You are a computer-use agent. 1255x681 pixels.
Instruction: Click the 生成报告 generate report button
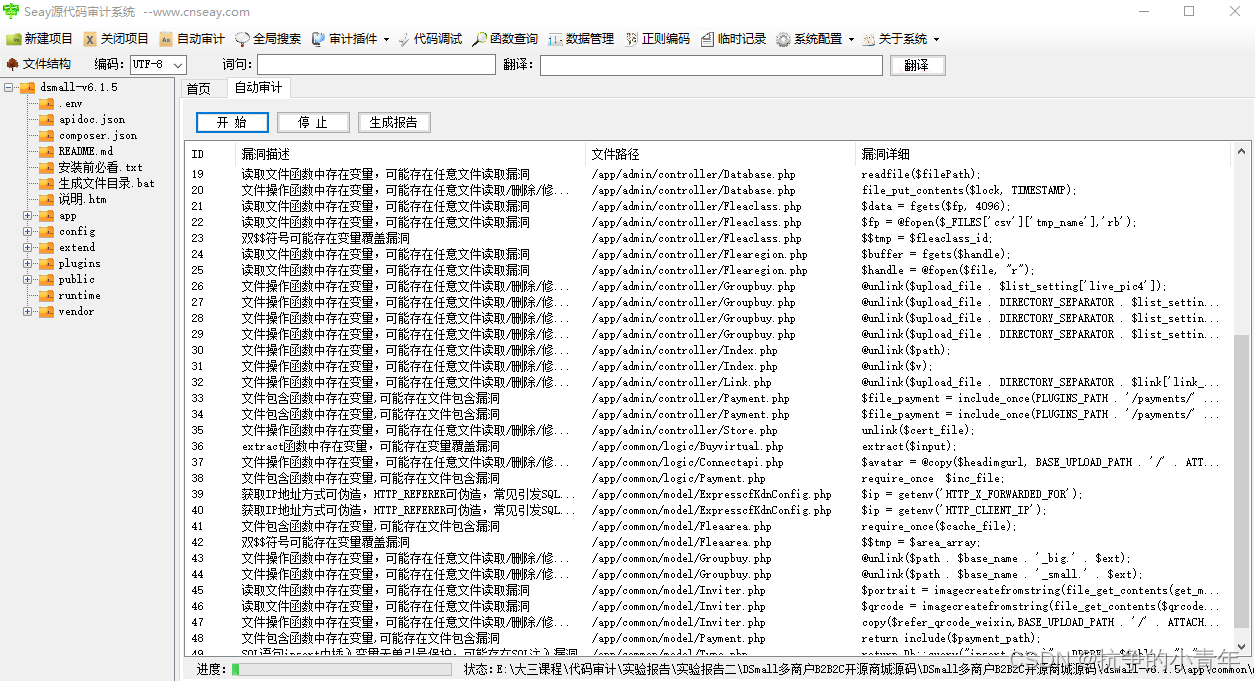click(x=394, y=122)
